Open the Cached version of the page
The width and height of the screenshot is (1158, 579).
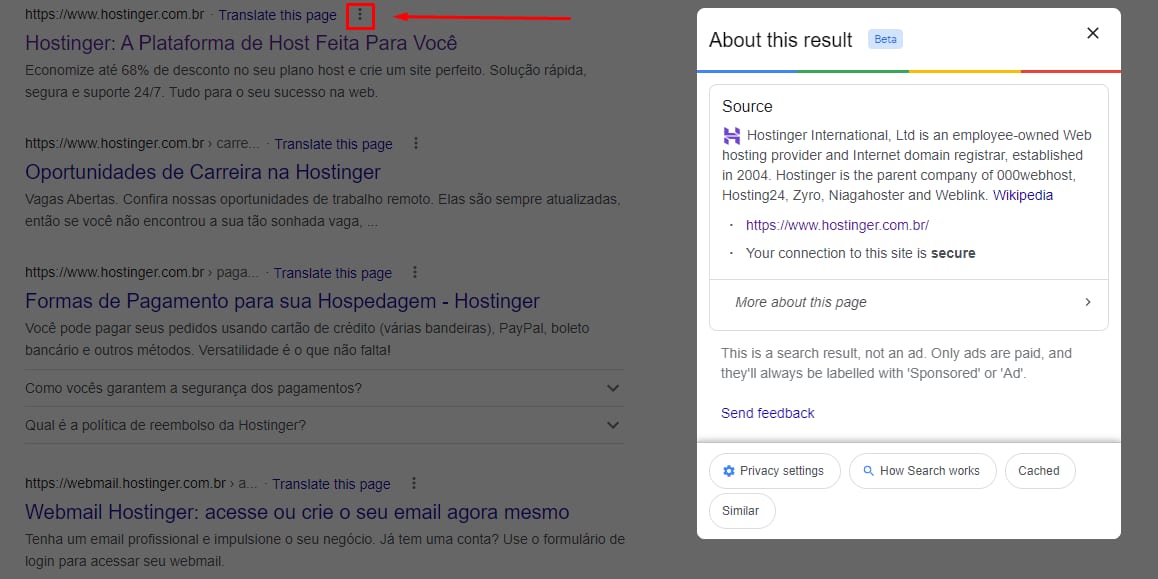pyautogui.click(x=1039, y=471)
